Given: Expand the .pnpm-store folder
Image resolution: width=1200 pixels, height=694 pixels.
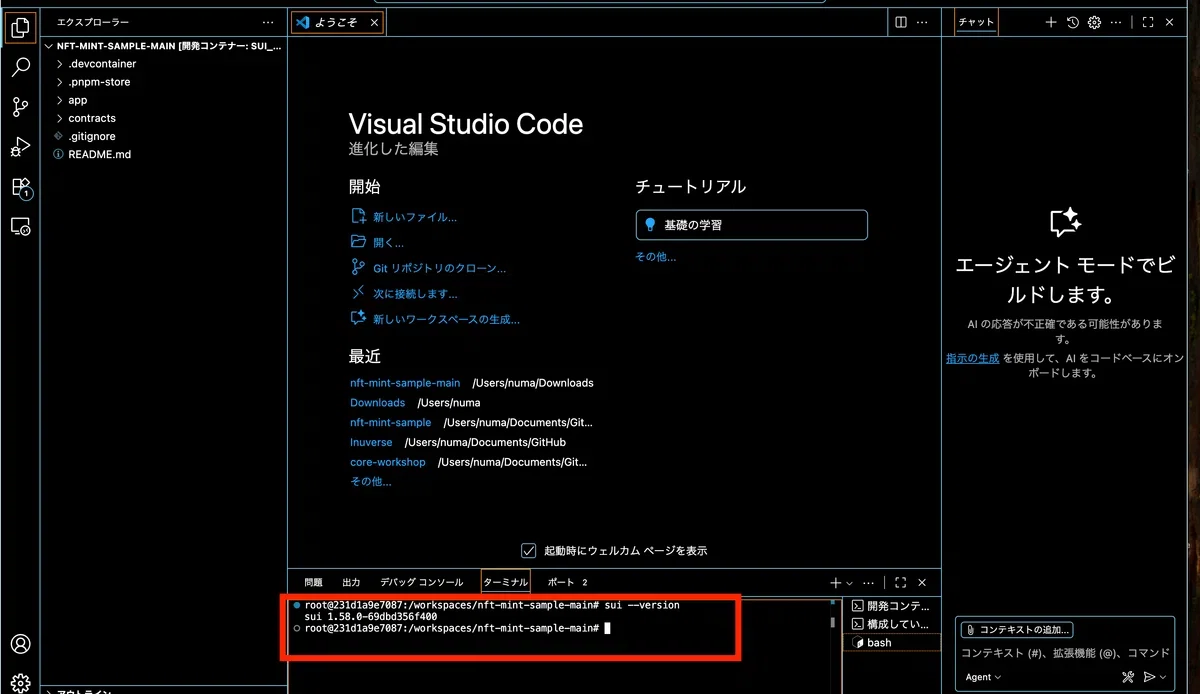Looking at the screenshot, I should (99, 82).
